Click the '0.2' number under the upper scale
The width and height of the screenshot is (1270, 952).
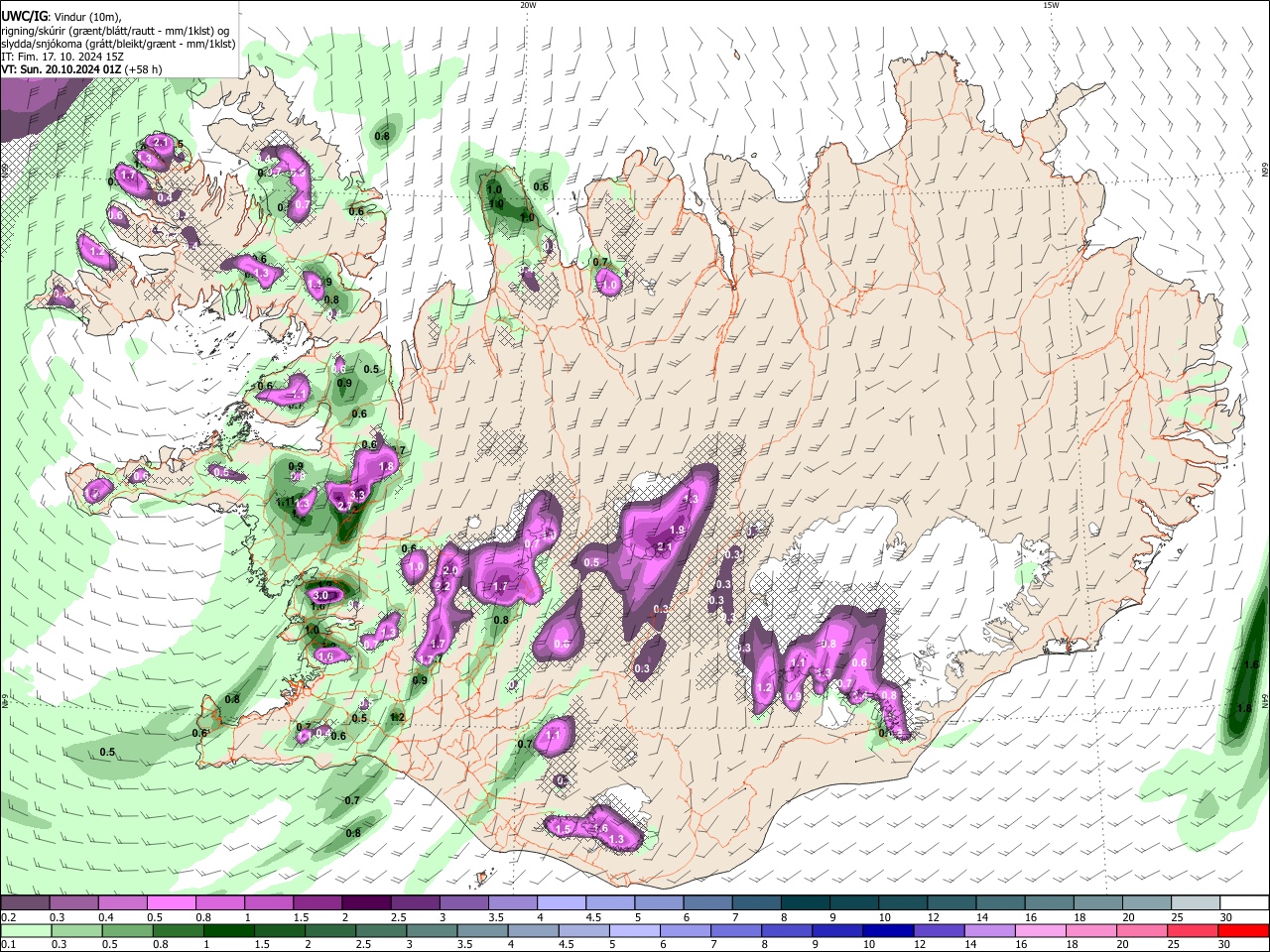click(x=8, y=917)
